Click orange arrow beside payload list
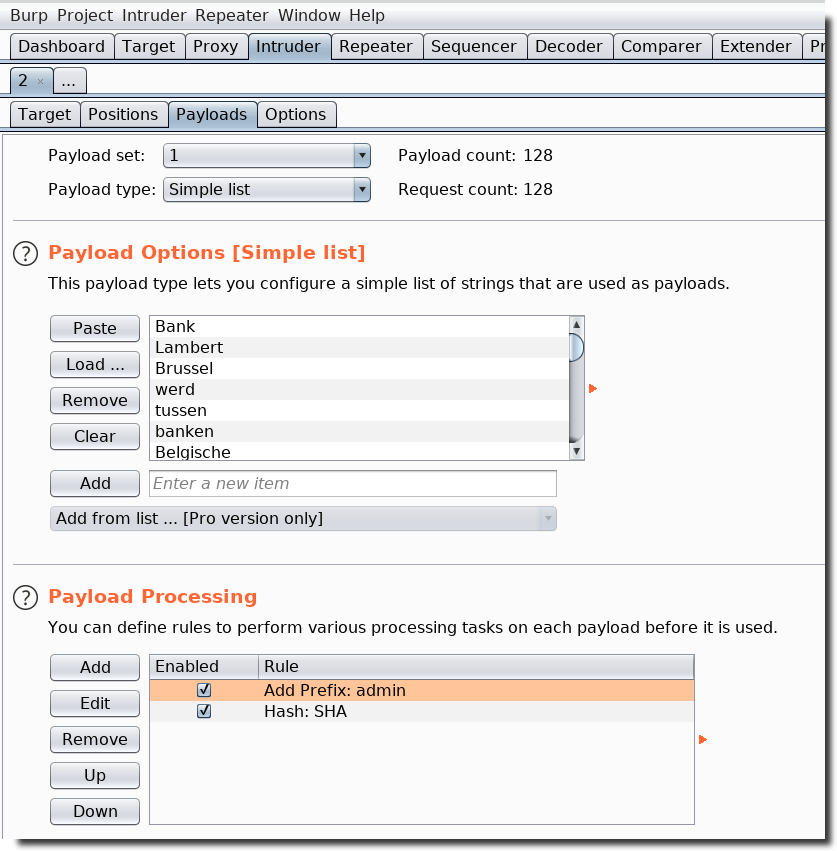 [x=593, y=389]
